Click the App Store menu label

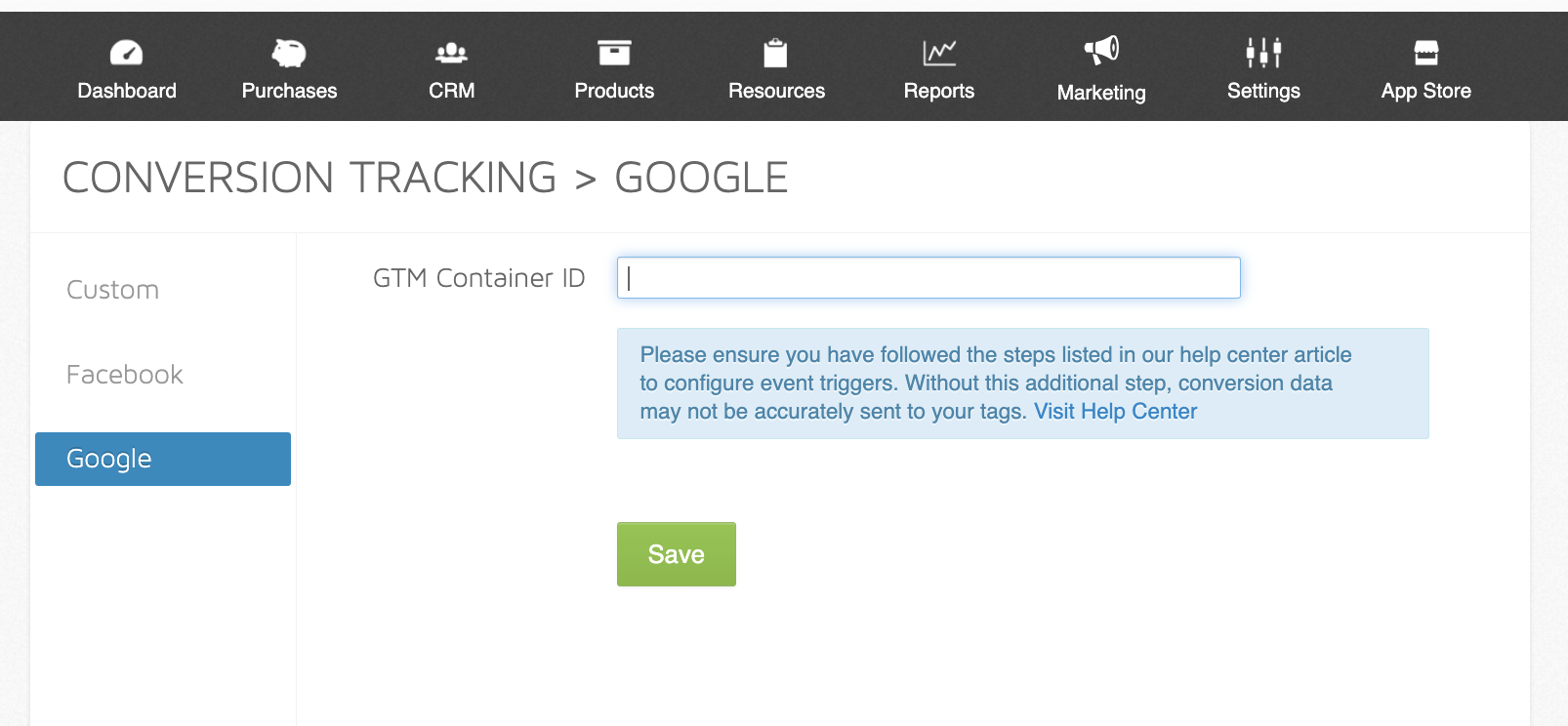(1426, 91)
